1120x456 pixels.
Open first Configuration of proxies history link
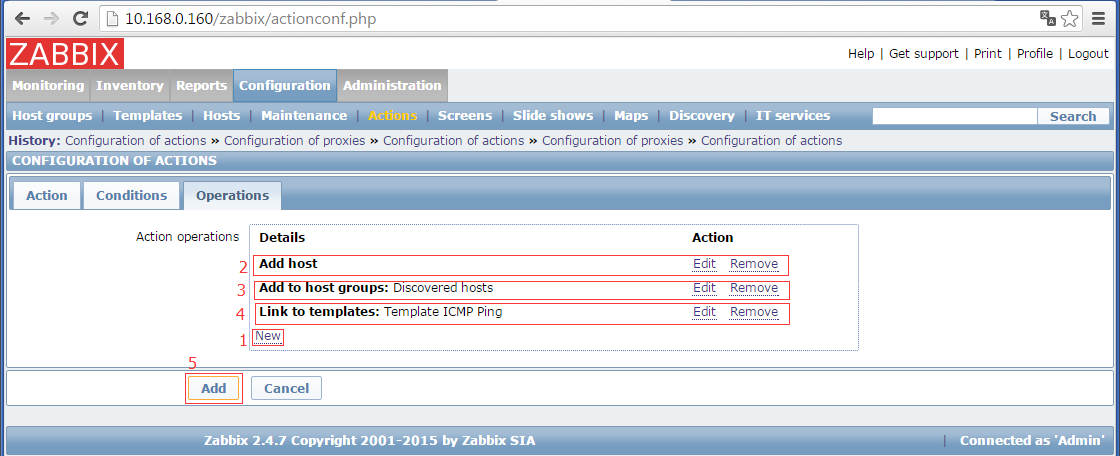point(295,141)
